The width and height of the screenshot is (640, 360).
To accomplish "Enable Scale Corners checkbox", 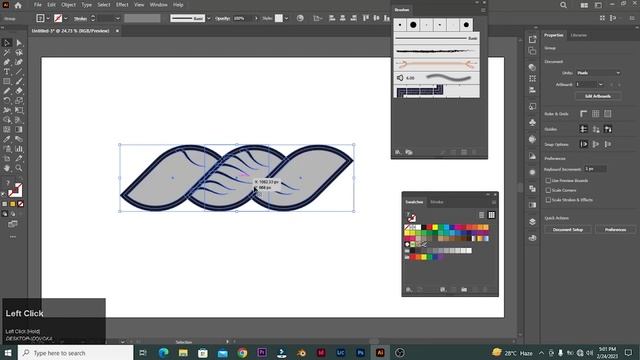I will [548, 190].
